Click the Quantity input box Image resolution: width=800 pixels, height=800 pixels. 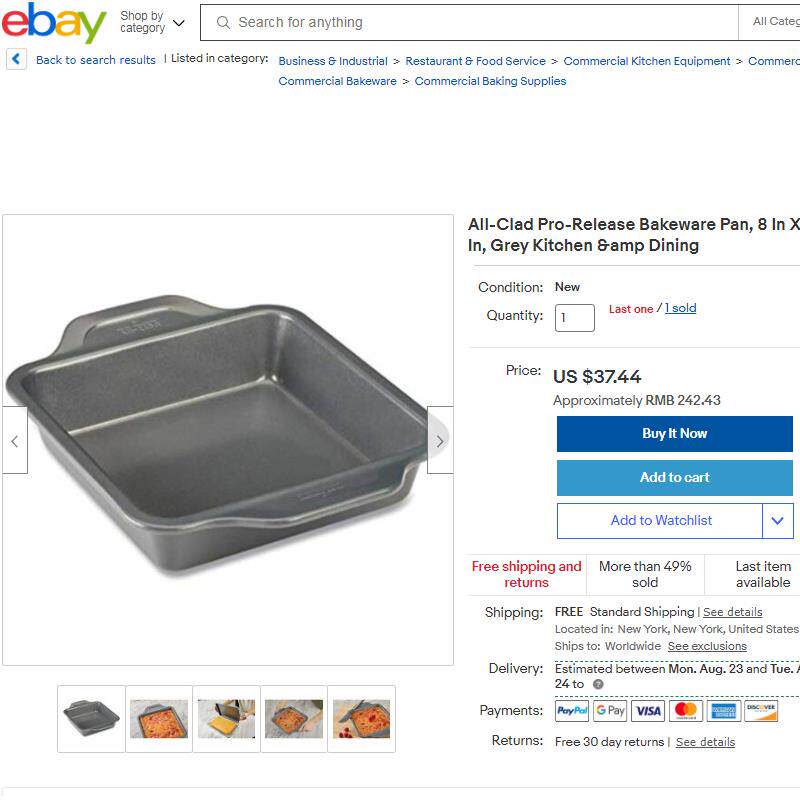[x=575, y=318]
